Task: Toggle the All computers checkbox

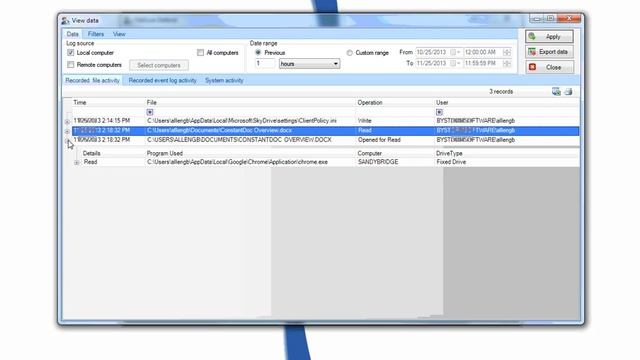Action: coord(200,53)
